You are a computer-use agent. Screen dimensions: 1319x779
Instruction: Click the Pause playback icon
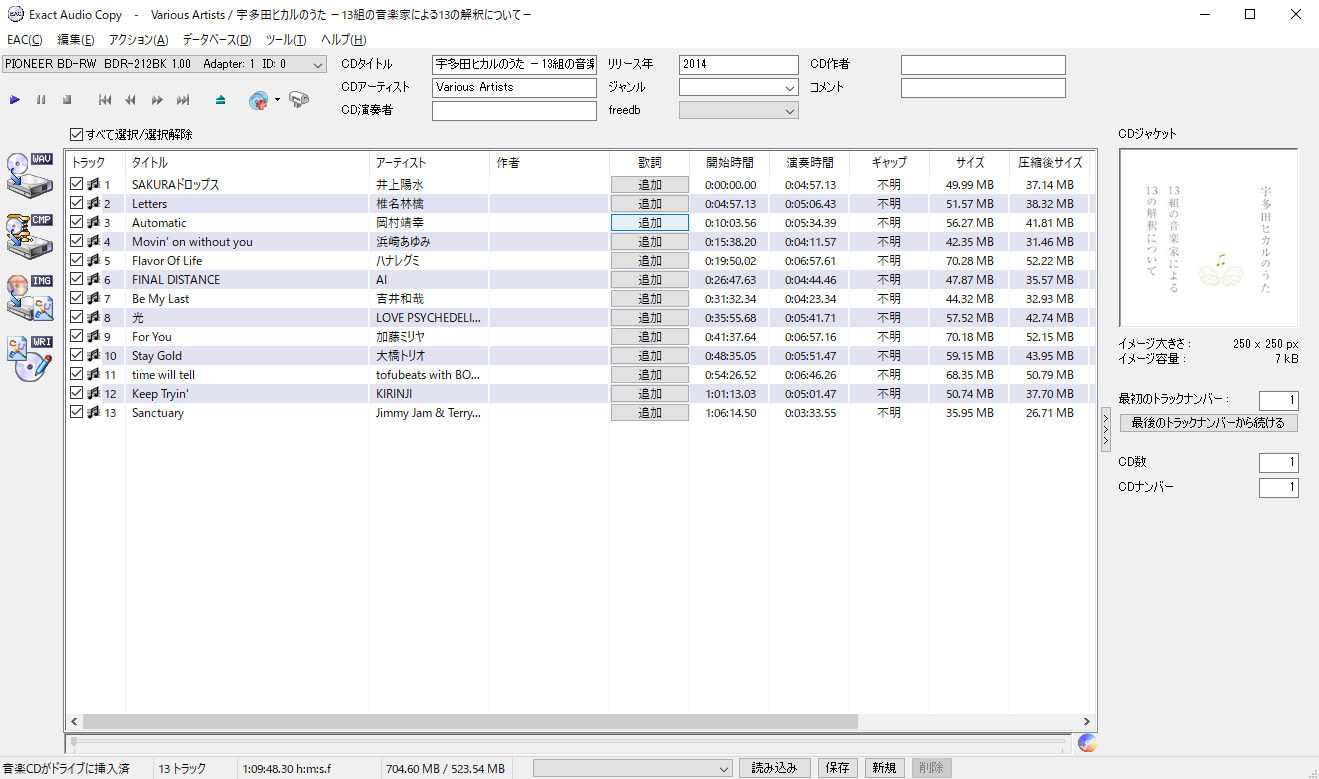click(x=41, y=100)
